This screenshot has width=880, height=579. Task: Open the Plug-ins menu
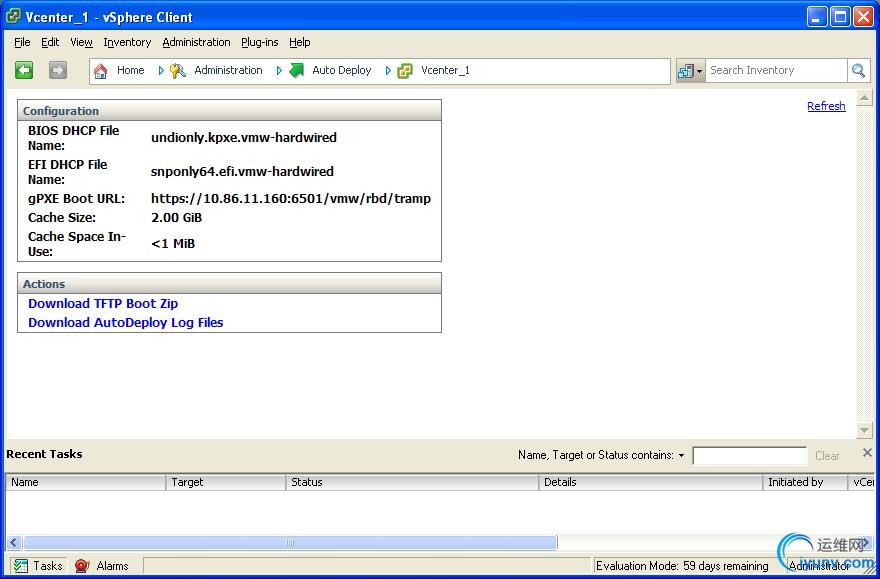[260, 42]
